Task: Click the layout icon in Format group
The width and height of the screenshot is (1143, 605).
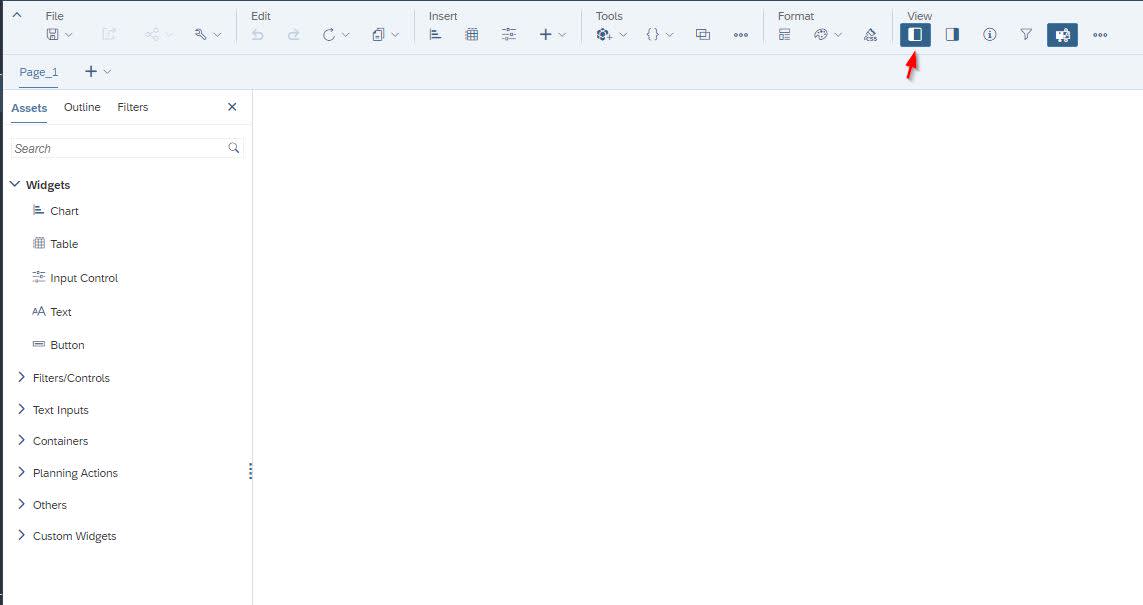Action: coord(784,34)
